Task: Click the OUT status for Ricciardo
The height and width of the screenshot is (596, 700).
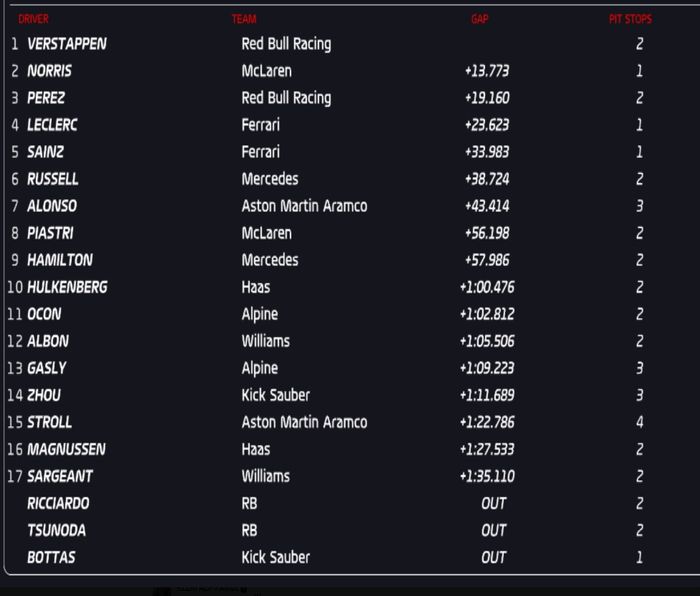Action: [x=493, y=503]
